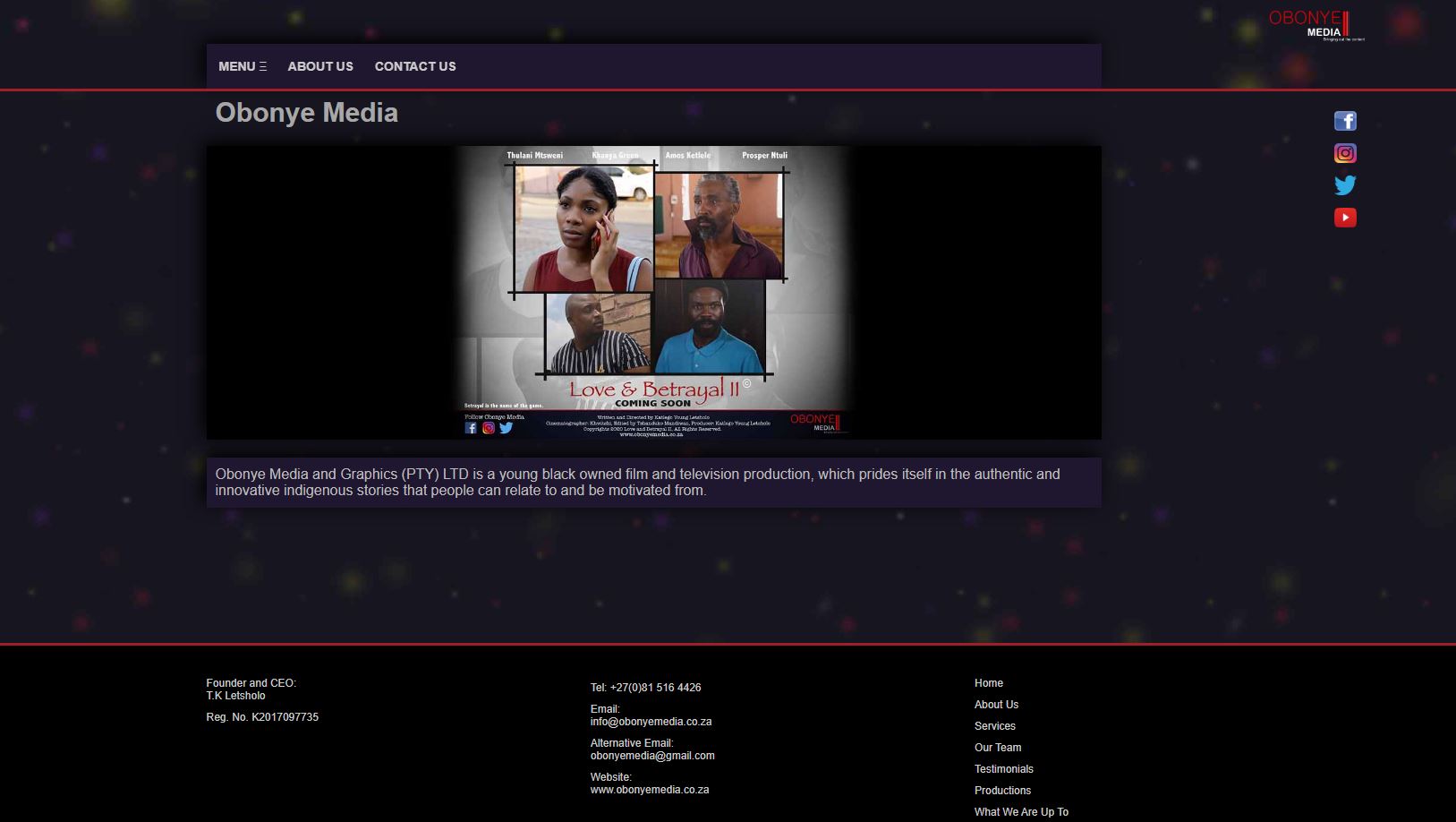Click the Love & Betrayal II poster
The width and height of the screenshot is (1456, 822).
(653, 292)
